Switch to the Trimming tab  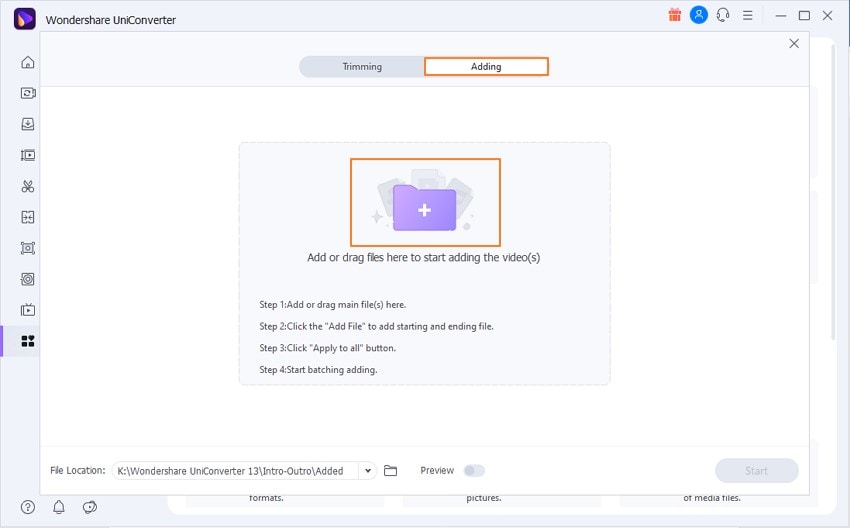click(x=362, y=67)
